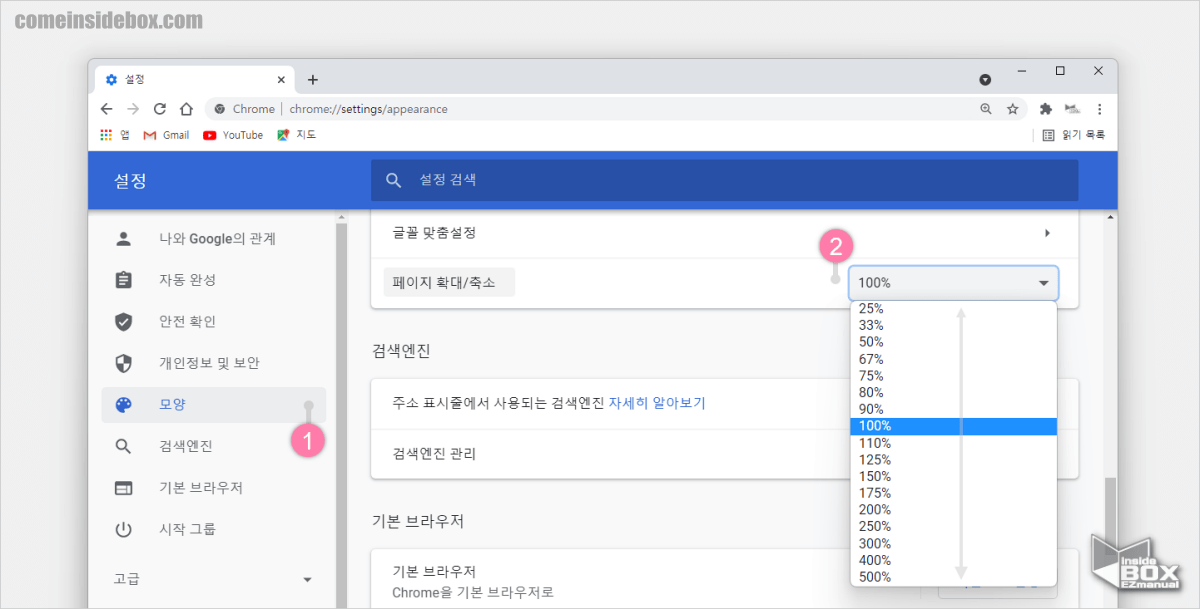The width and height of the screenshot is (1200, 609).
Task: Choose 200% zoom option
Action: tap(953, 510)
